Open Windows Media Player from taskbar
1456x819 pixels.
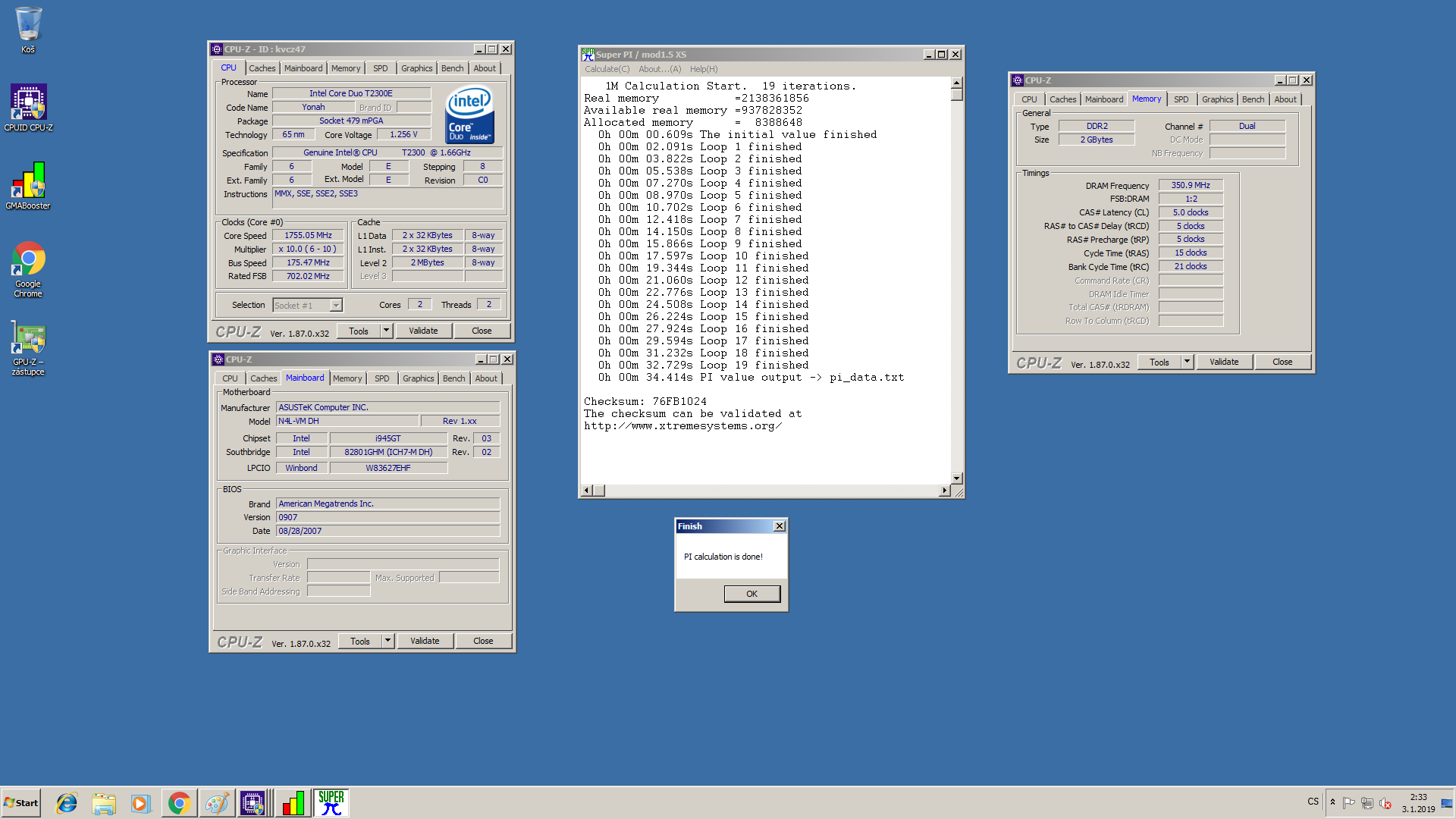point(141,803)
